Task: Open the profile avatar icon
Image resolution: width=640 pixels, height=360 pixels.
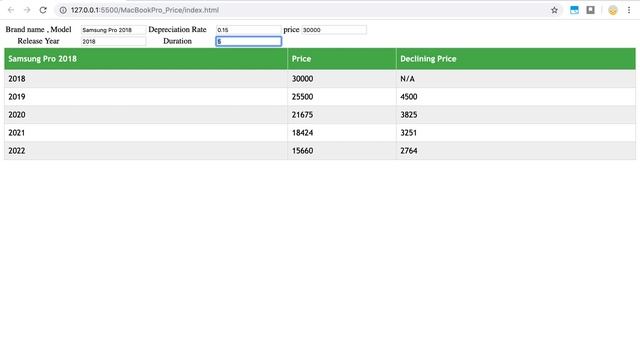Action: (613, 10)
